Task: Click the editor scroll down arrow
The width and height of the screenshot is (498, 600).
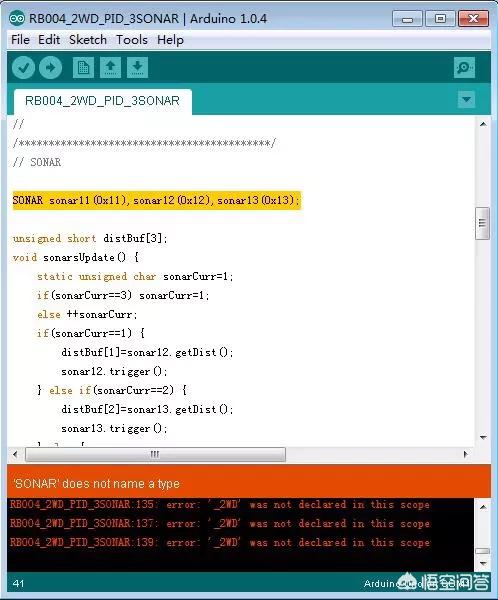Action: pos(483,437)
